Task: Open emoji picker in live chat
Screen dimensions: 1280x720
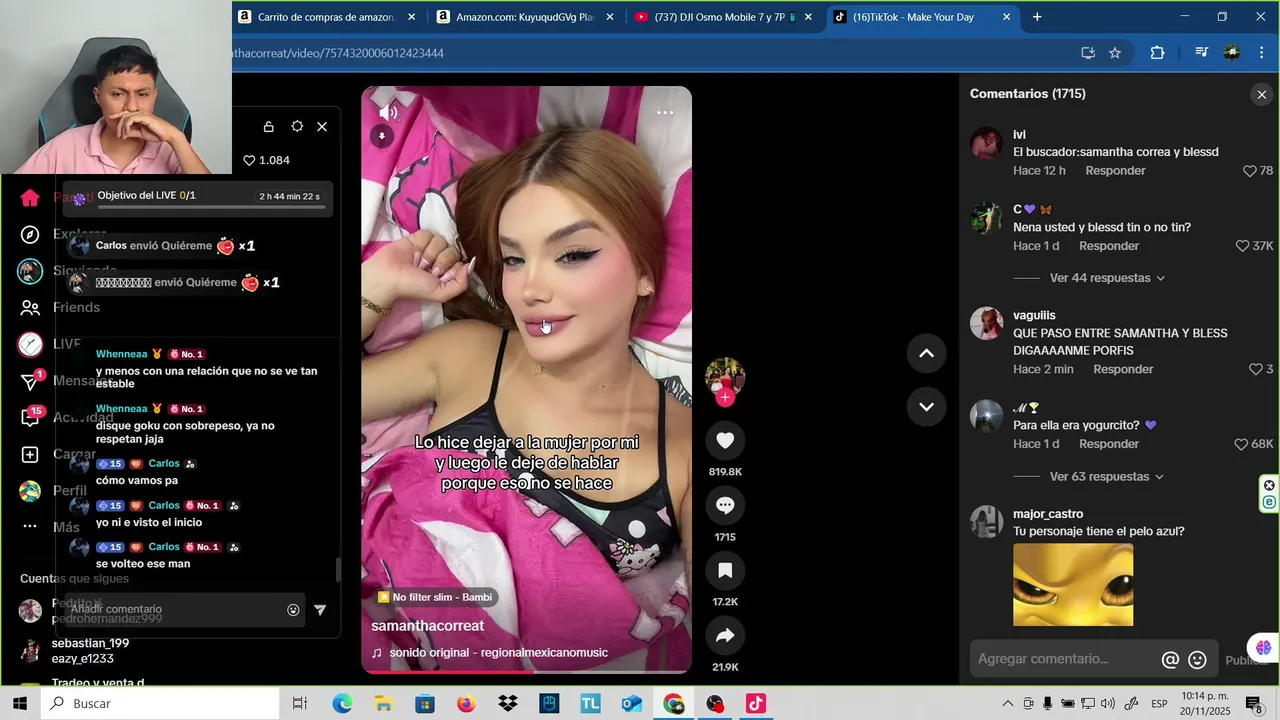Action: coord(293,610)
